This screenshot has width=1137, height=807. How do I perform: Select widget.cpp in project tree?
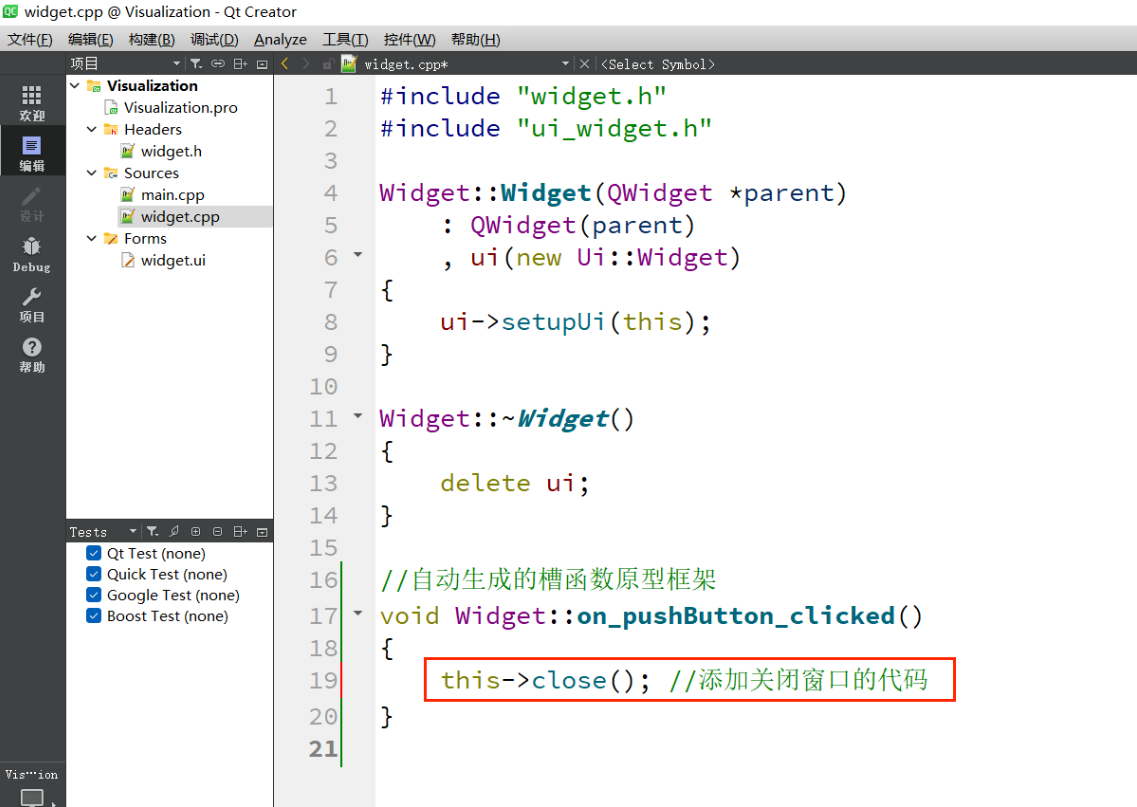tap(180, 216)
